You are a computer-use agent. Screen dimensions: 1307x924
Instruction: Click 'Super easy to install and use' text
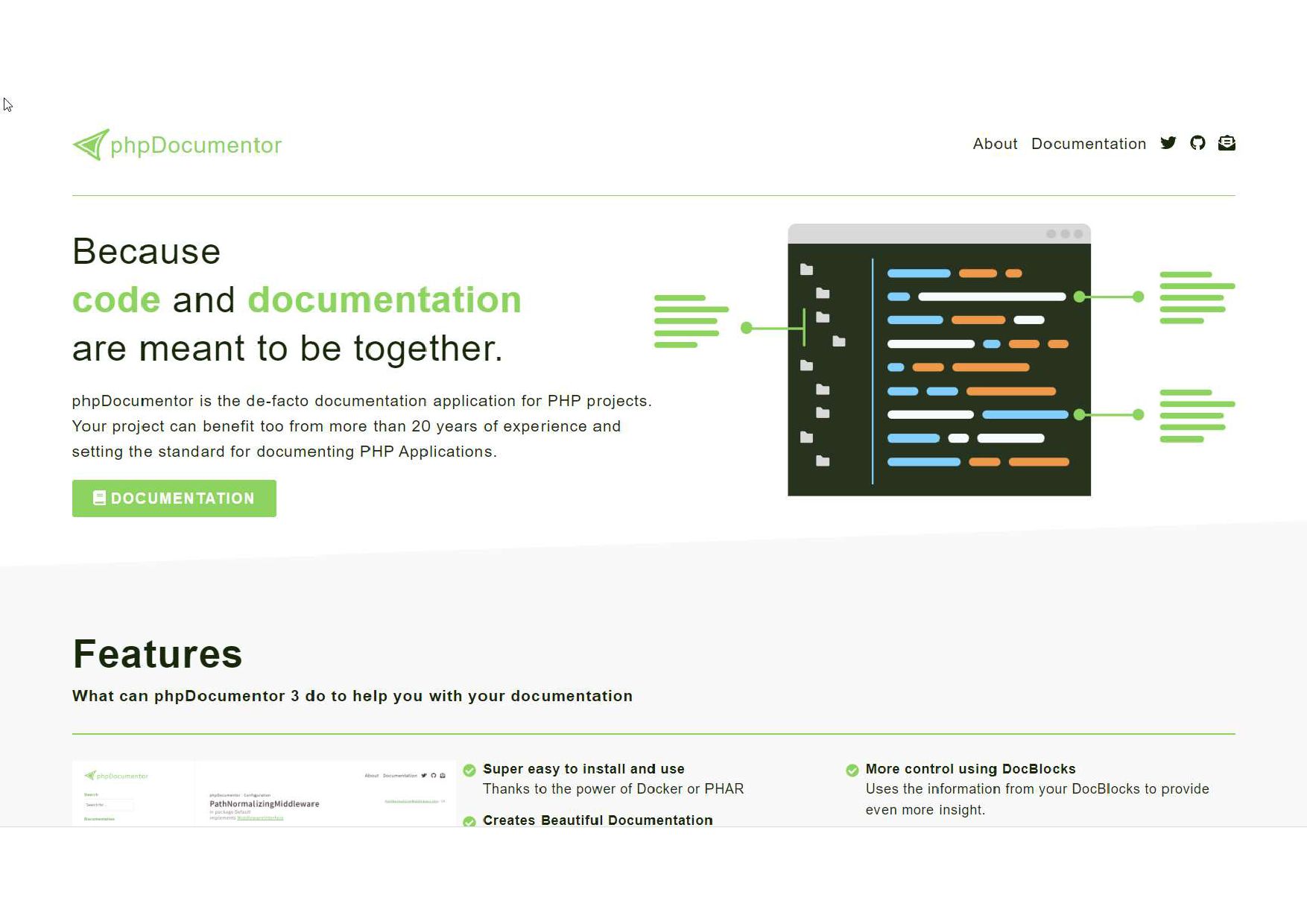[583, 769]
